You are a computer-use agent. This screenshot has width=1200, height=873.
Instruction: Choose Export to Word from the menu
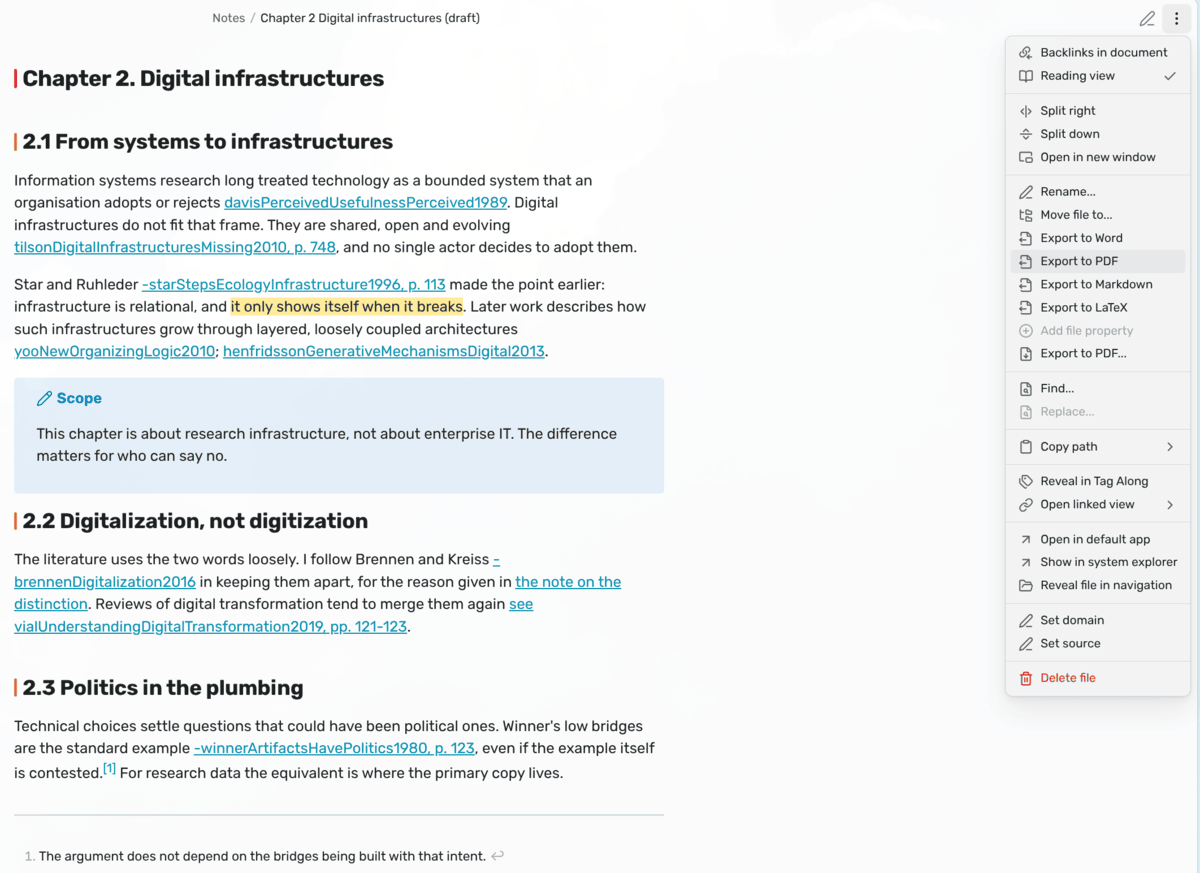pyautogui.click(x=1098, y=238)
